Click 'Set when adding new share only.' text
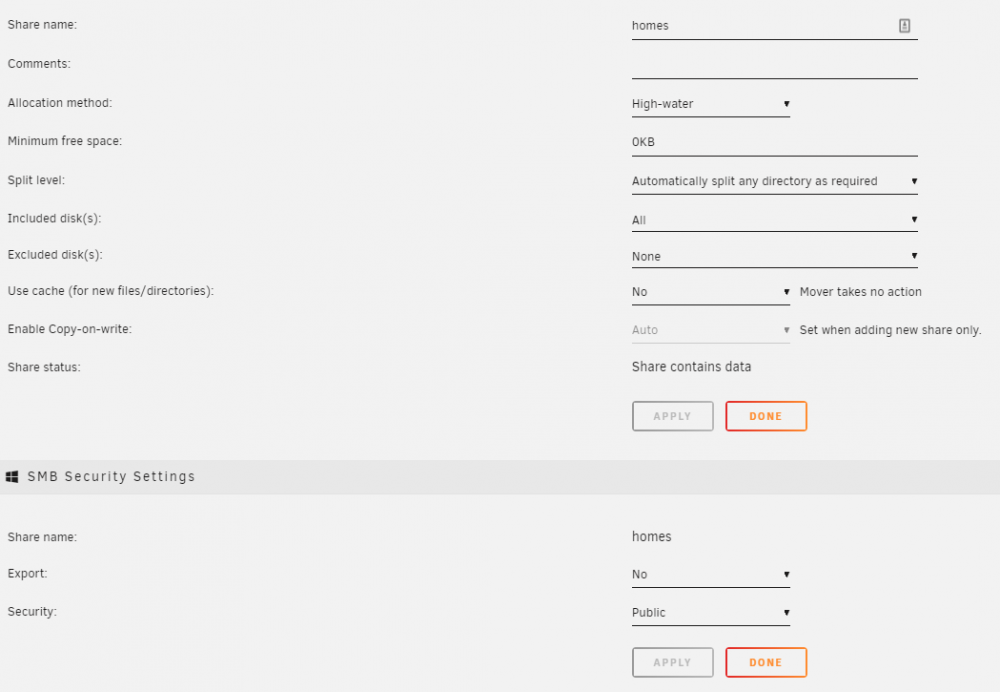 890,330
